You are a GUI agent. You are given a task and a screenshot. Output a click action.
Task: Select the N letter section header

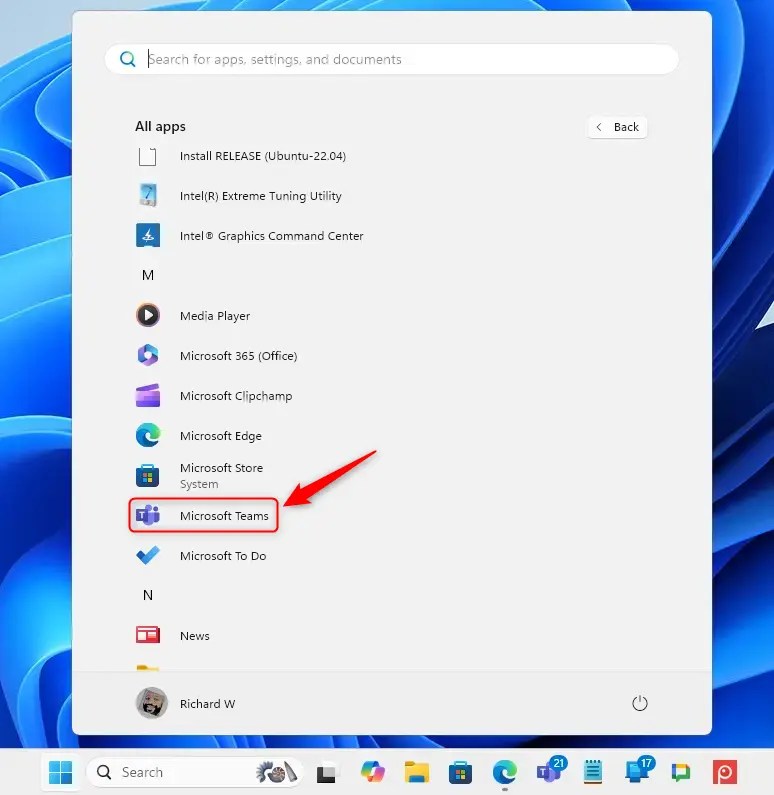[148, 595]
